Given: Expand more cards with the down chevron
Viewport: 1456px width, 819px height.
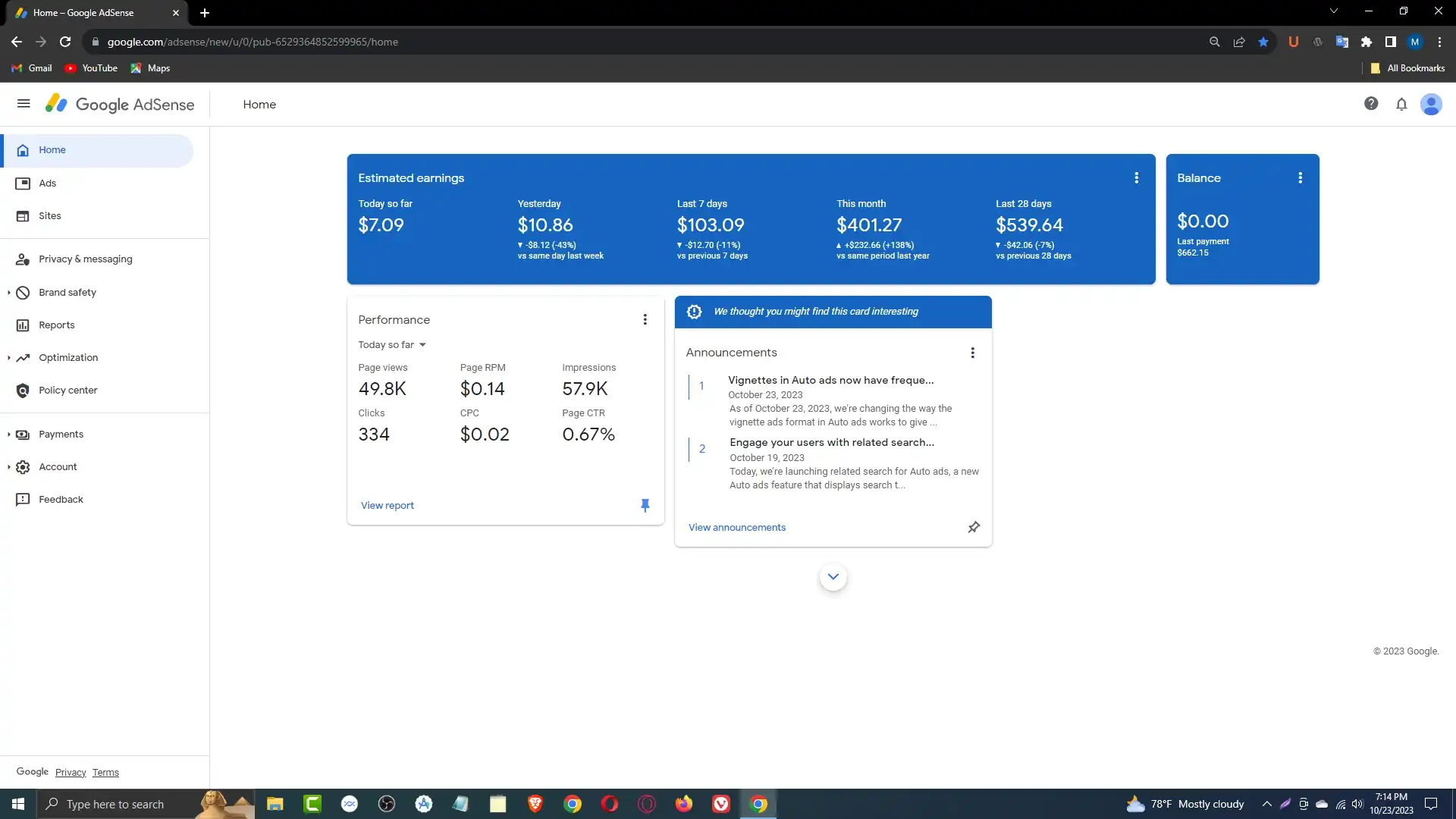Looking at the screenshot, I should click(833, 577).
